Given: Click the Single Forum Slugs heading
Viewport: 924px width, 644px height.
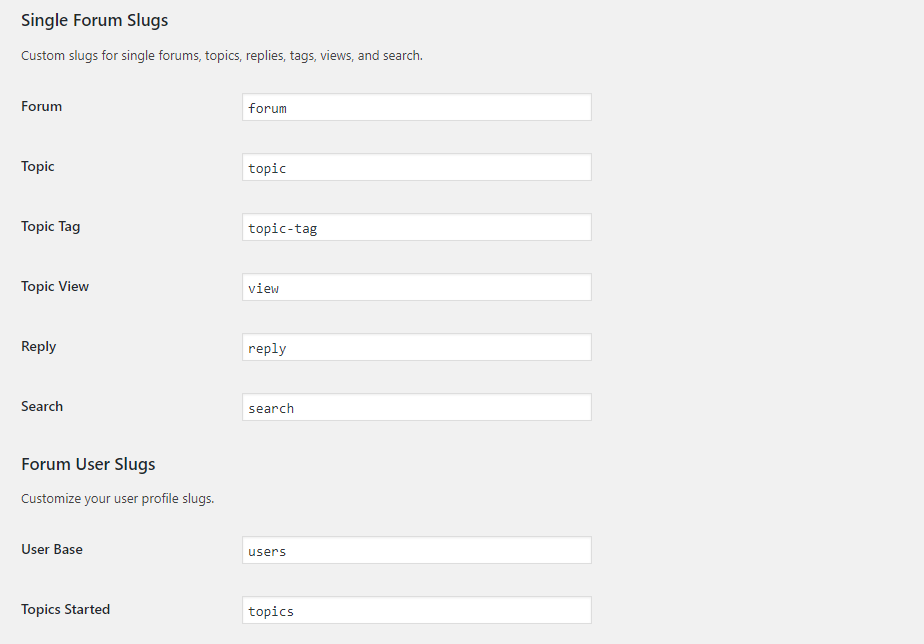Looking at the screenshot, I should pos(94,20).
